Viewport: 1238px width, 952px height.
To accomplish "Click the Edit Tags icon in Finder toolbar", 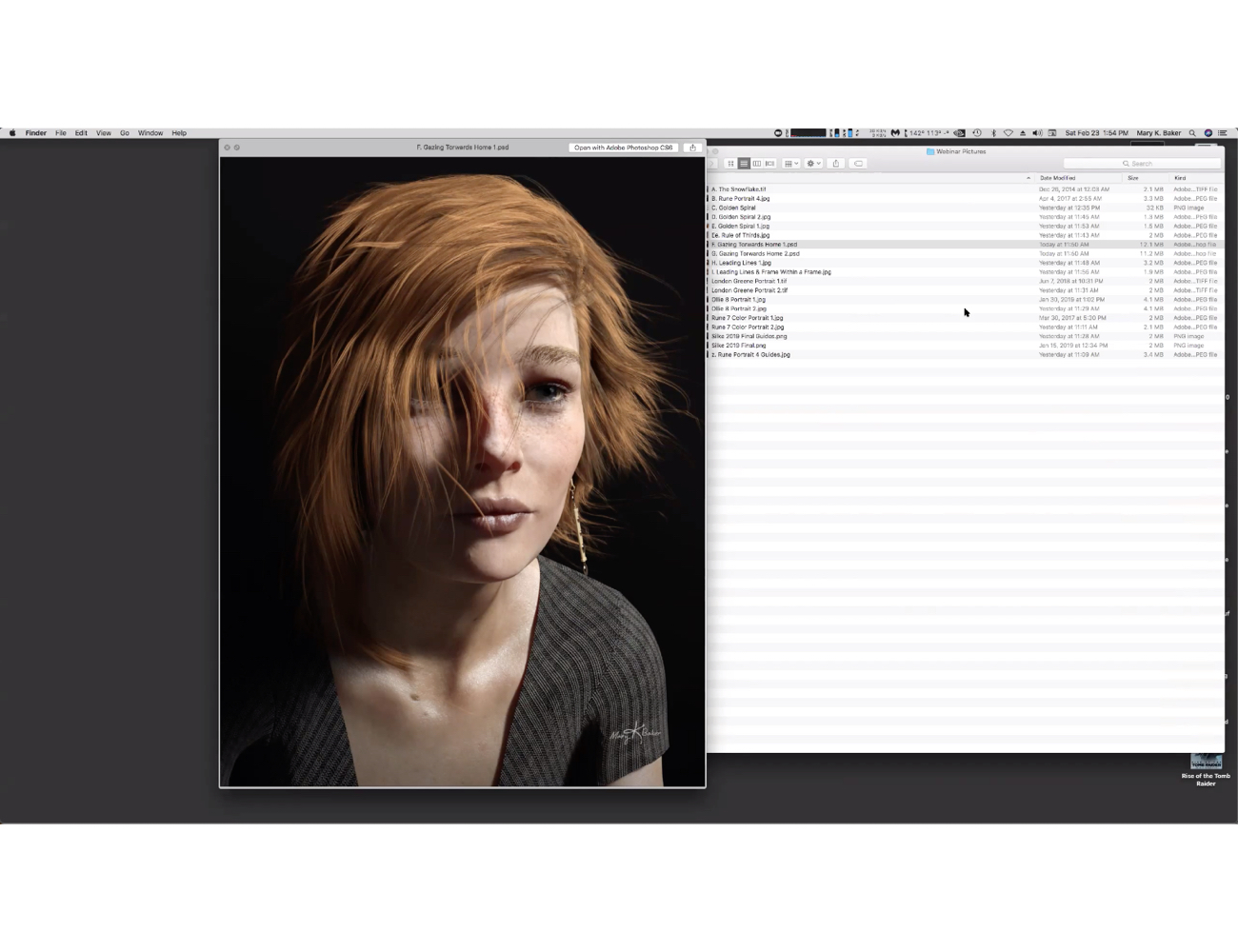I will [858, 164].
